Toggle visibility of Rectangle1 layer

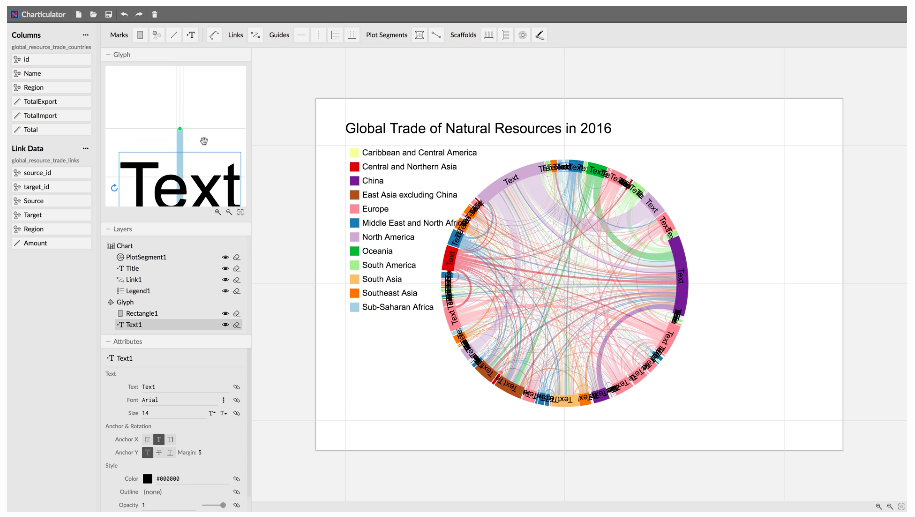point(225,313)
